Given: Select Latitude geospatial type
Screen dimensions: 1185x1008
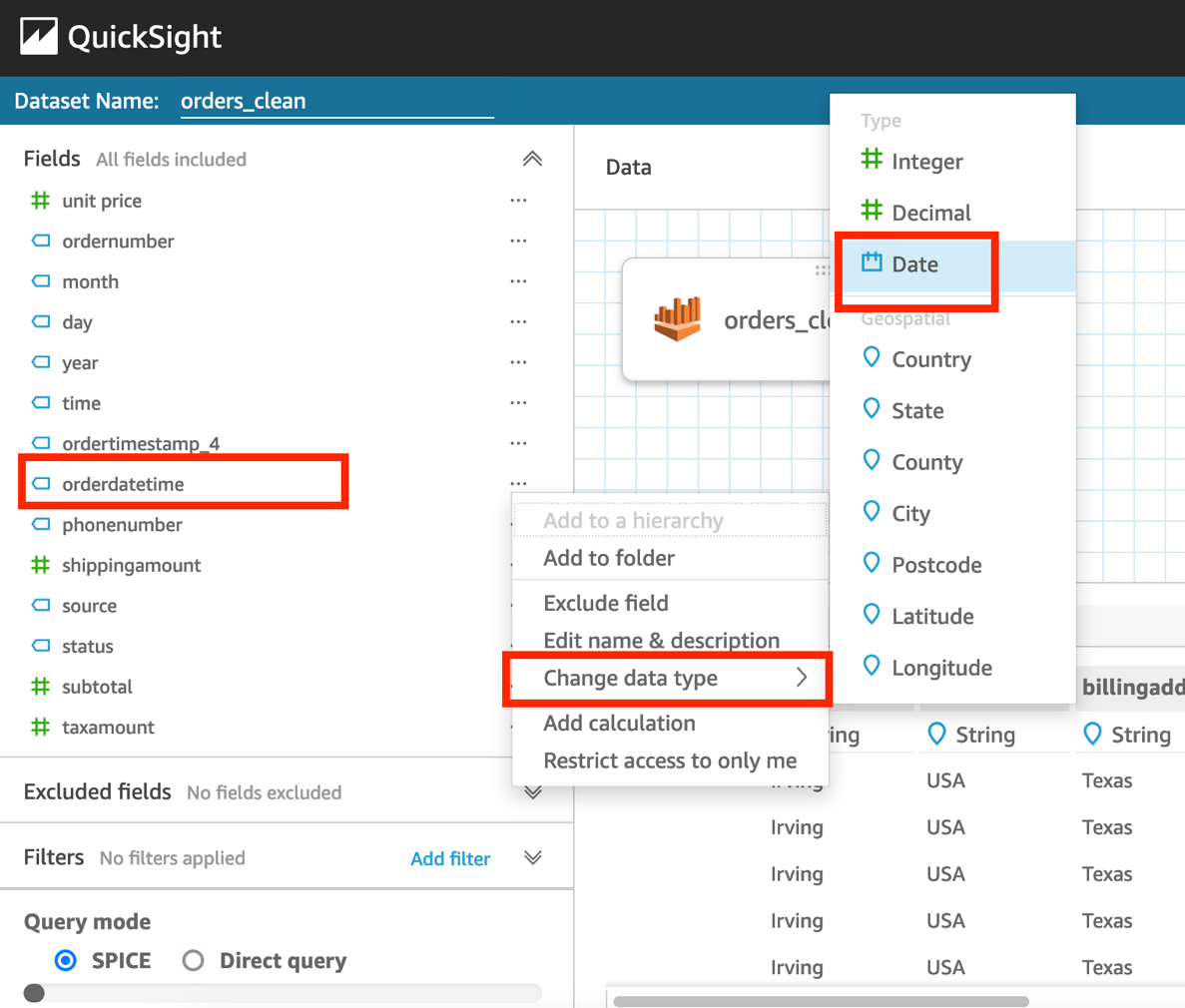Looking at the screenshot, I should pos(953,616).
